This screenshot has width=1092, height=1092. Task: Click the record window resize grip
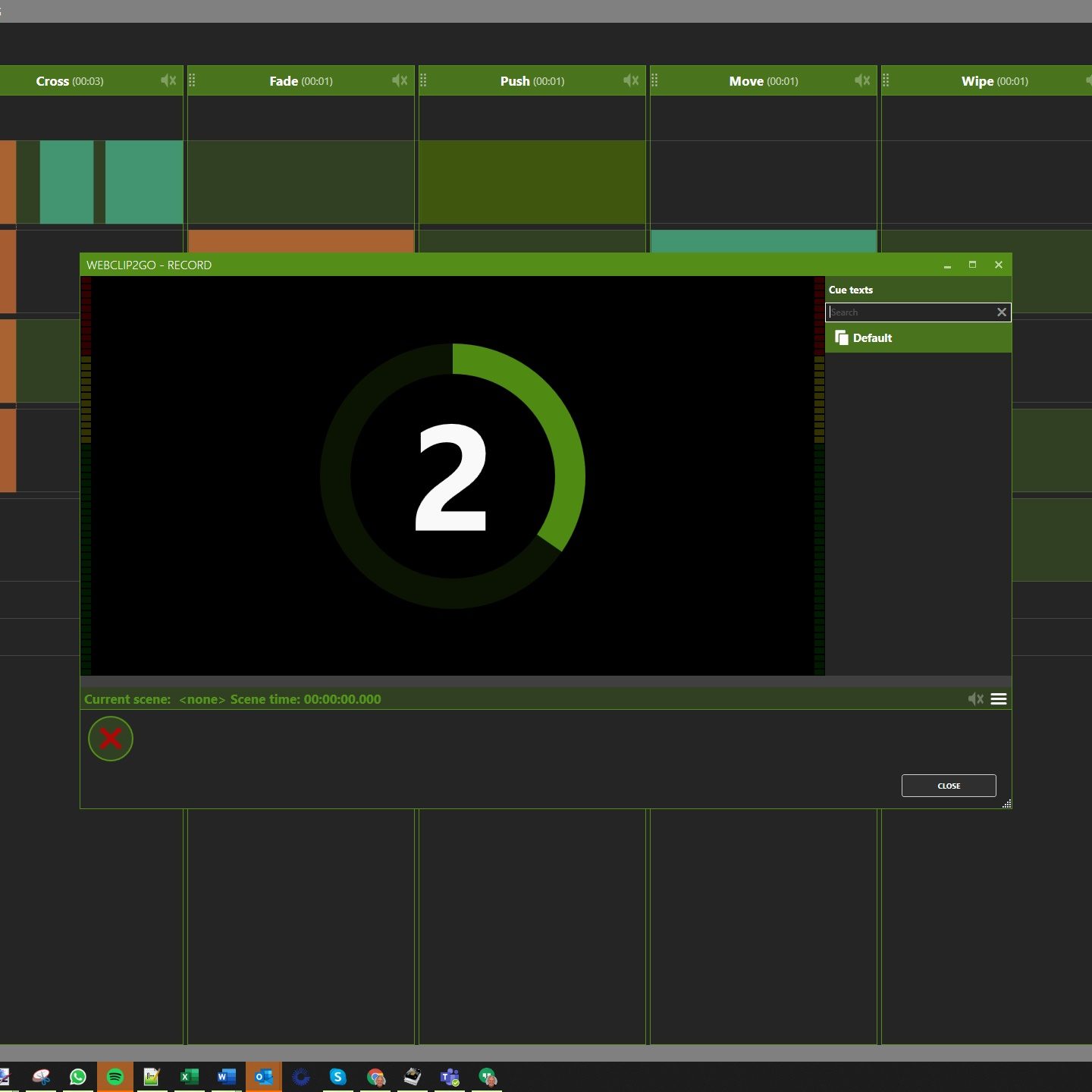point(1006,803)
